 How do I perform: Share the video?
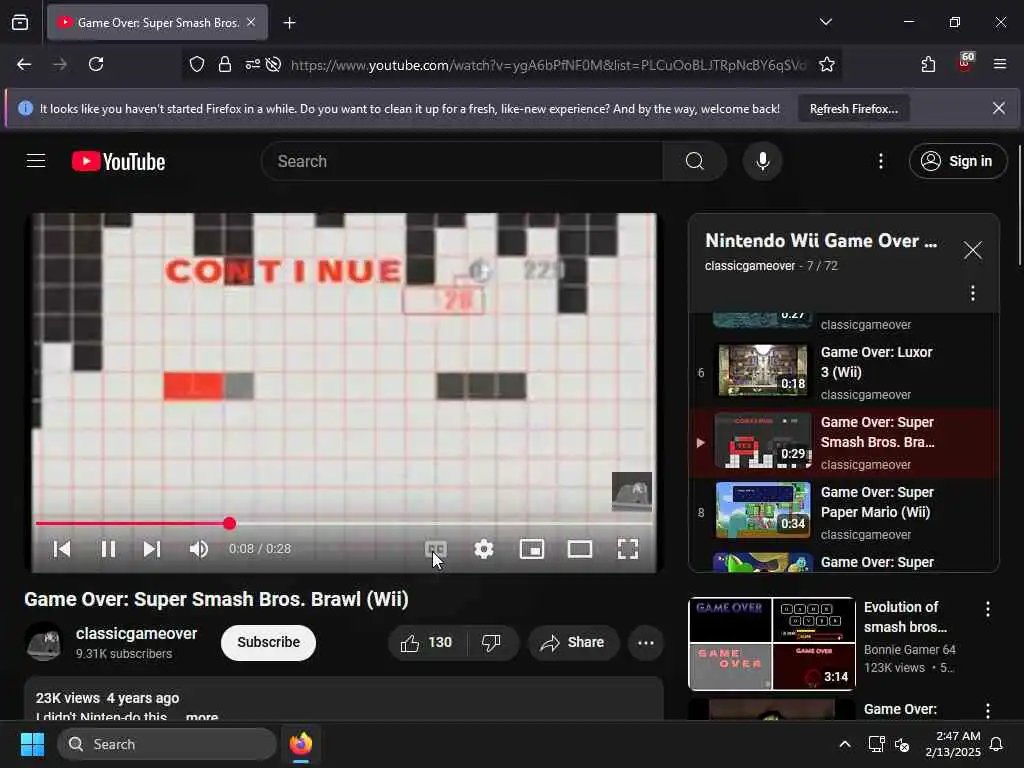[573, 643]
